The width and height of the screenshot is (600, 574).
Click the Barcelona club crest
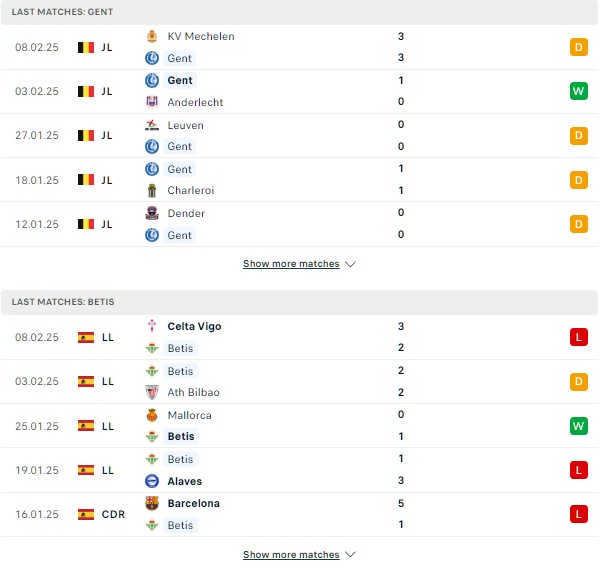[152, 503]
